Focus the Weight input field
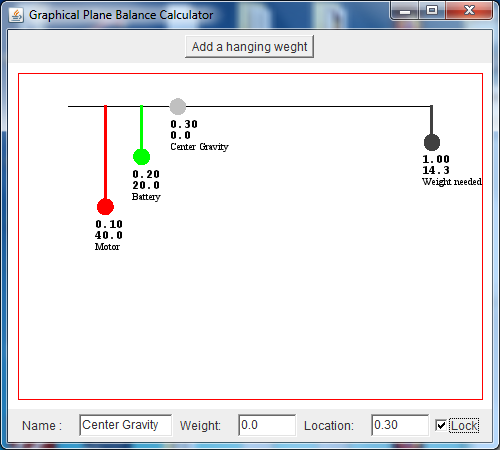 pos(267,425)
